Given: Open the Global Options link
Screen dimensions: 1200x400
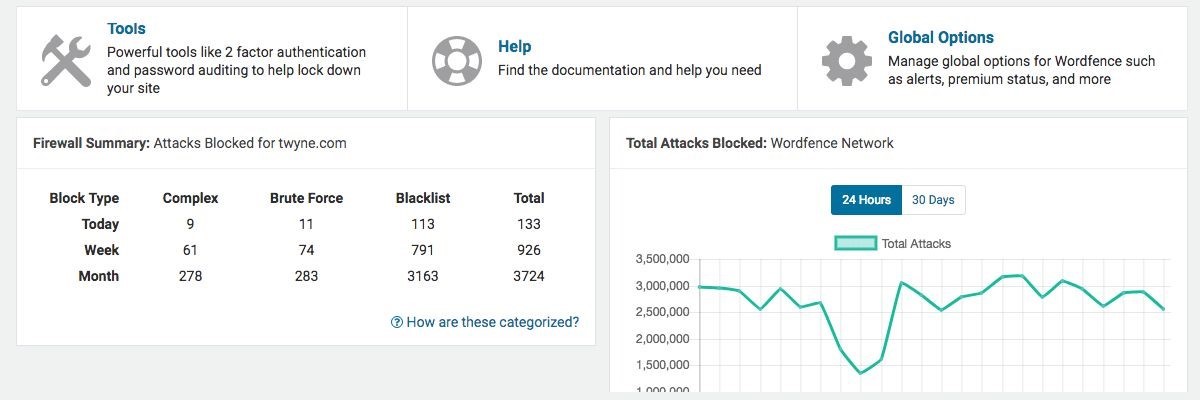Looking at the screenshot, I should (x=941, y=37).
